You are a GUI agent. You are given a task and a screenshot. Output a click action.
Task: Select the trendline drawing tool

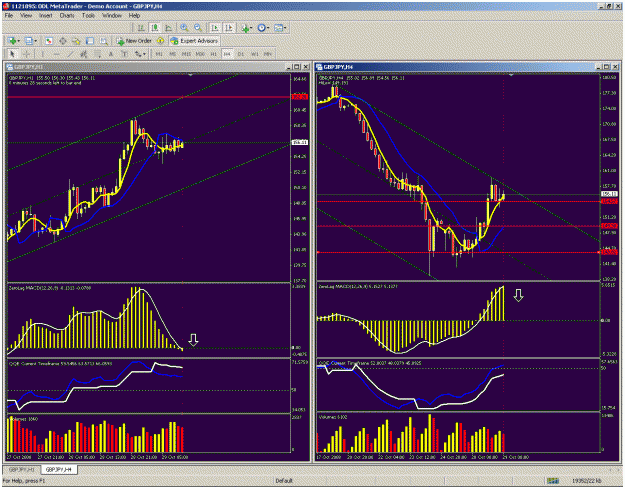pyautogui.click(x=70, y=54)
